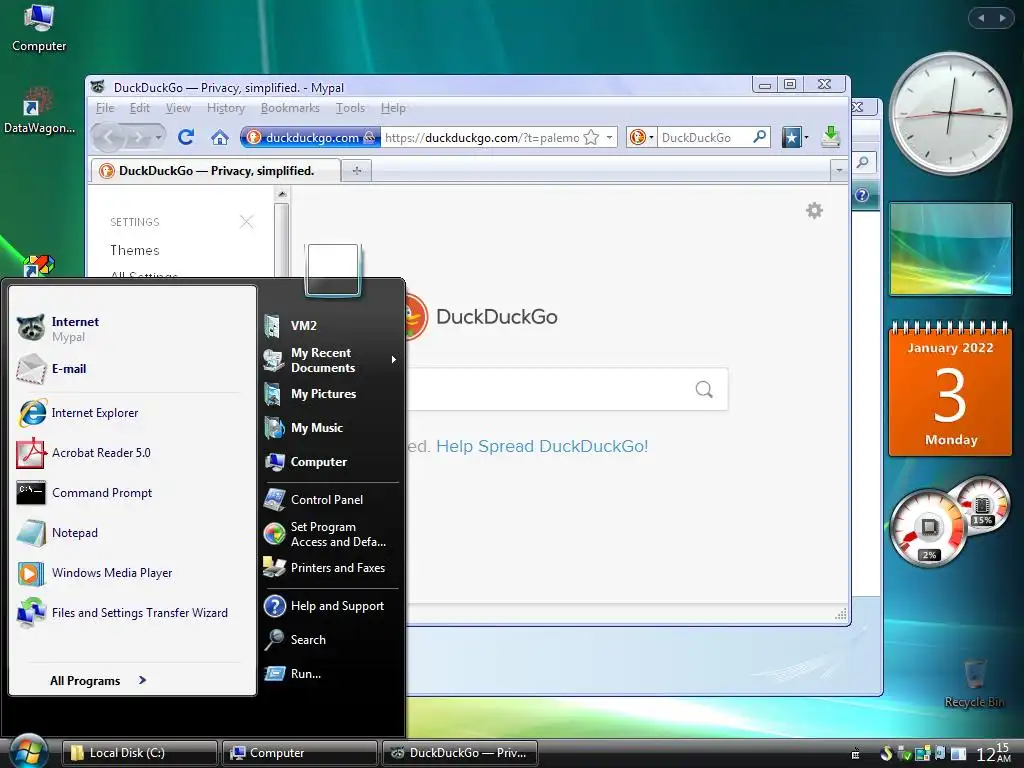Image resolution: width=1024 pixels, height=768 pixels.
Task: Launch Internet Explorer from the Start menu
Action: point(131,413)
